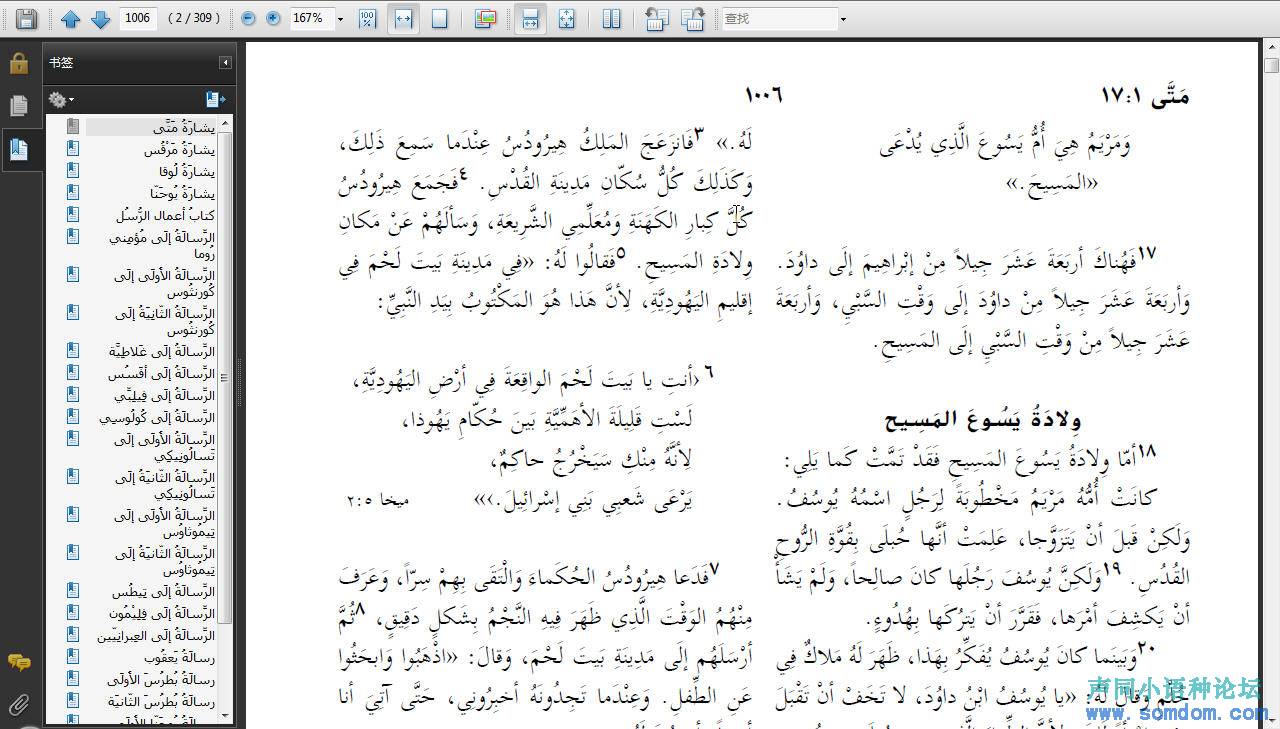Save the PDF with the floppy disk icon

pyautogui.click(x=26, y=18)
